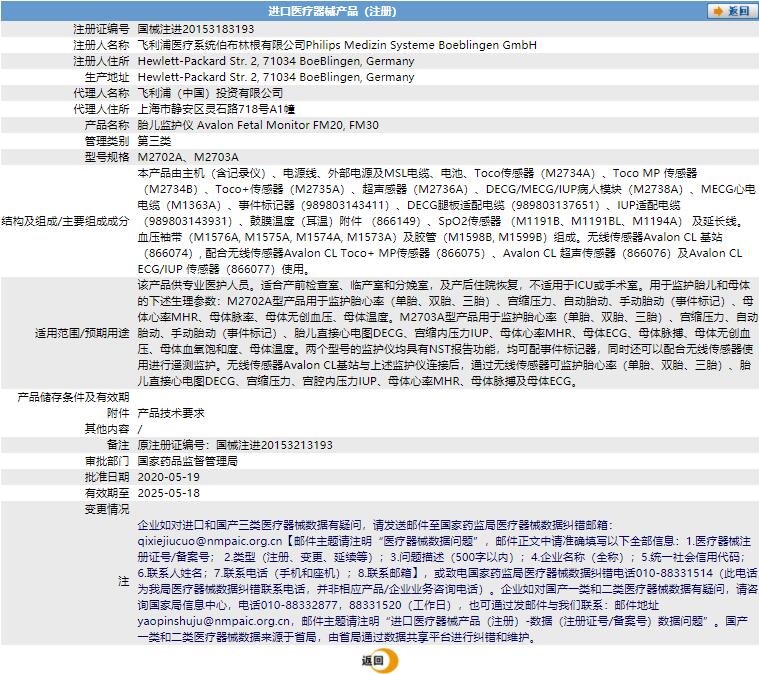Click the 注册人住所 address value
This screenshot has height=674, width=759.
[x=276, y=61]
